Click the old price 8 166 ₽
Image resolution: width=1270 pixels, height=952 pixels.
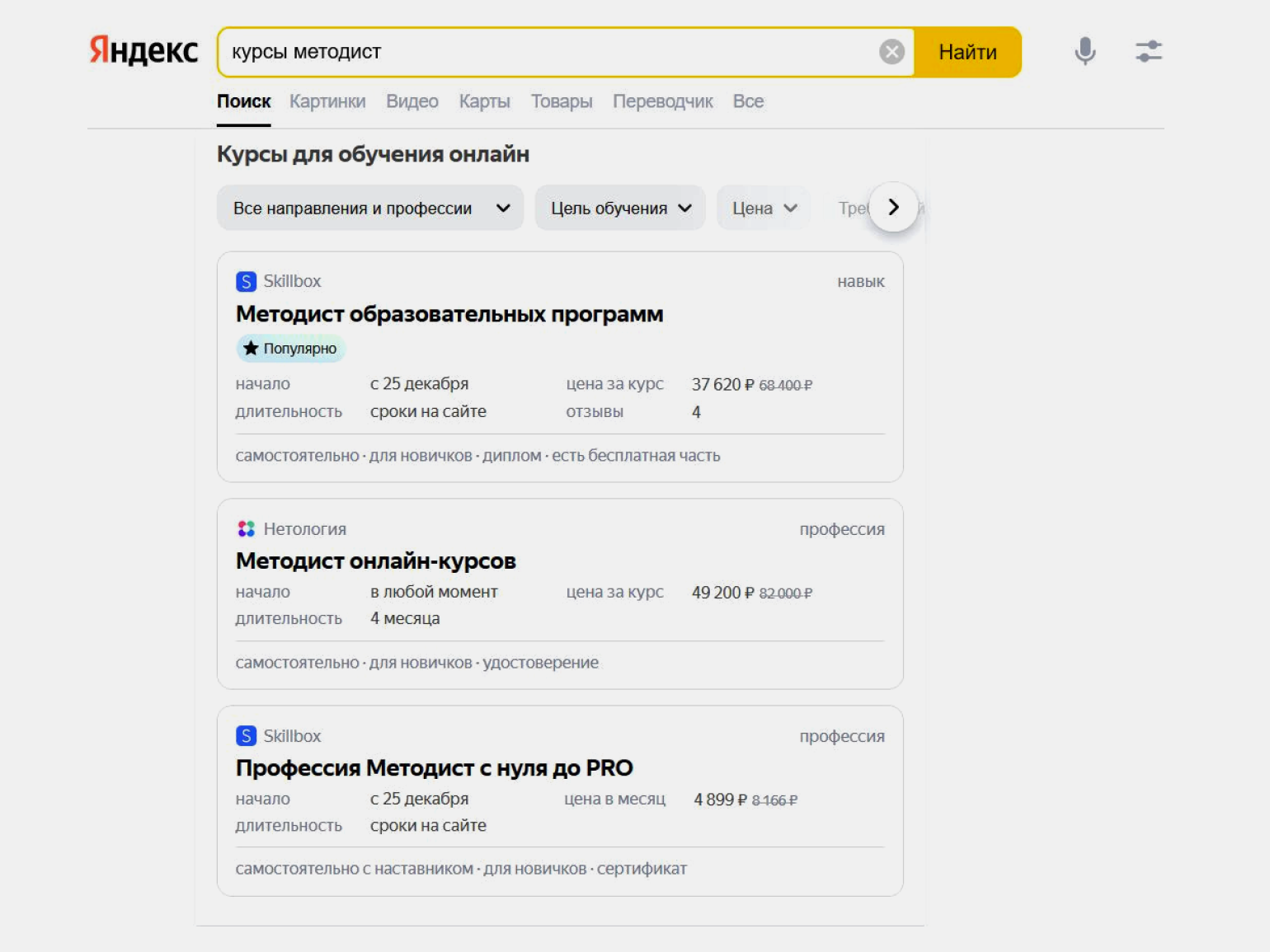click(x=774, y=800)
